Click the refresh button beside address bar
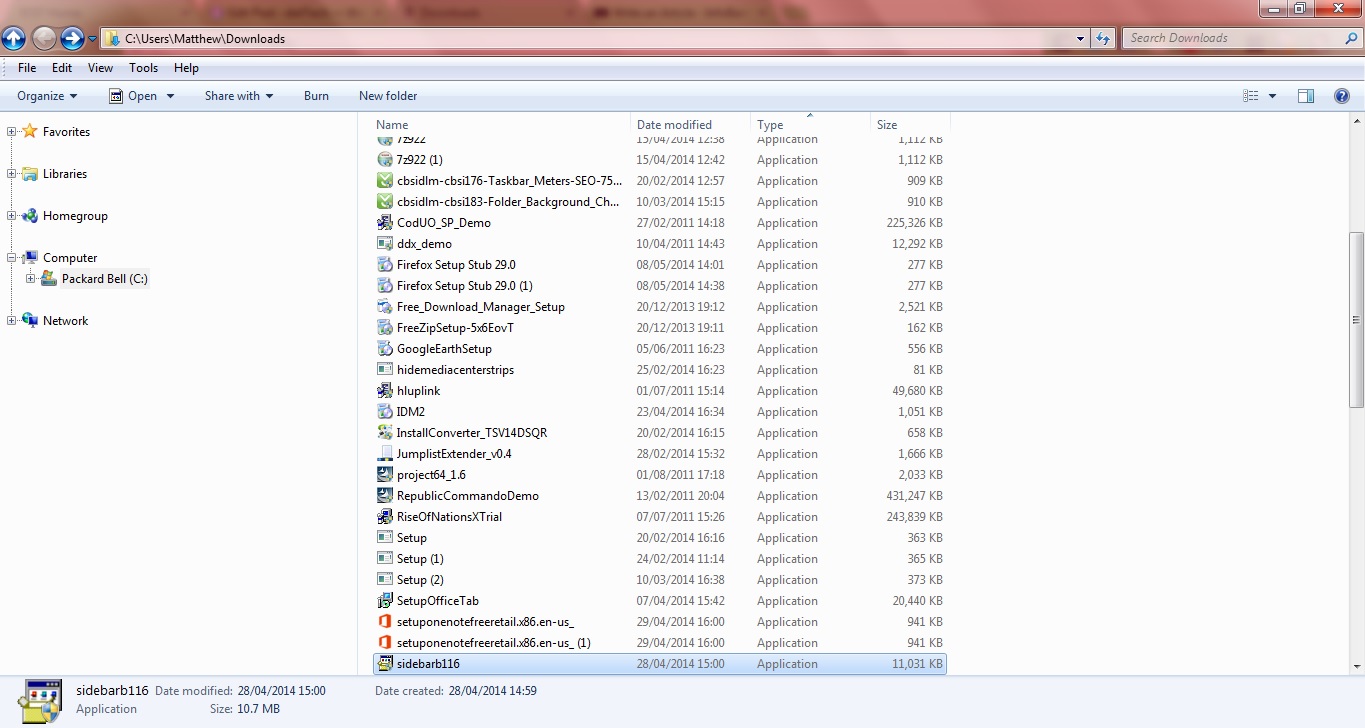This screenshot has width=1365, height=728. click(1103, 39)
